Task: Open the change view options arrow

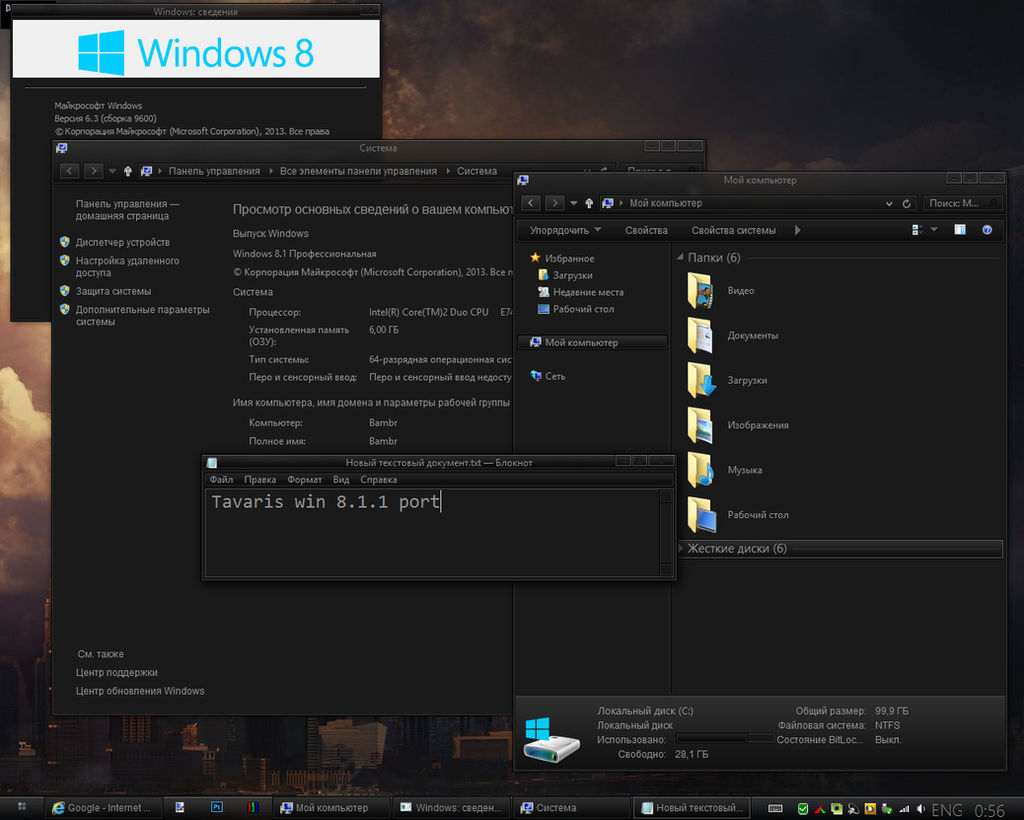Action: pyautogui.click(x=934, y=230)
